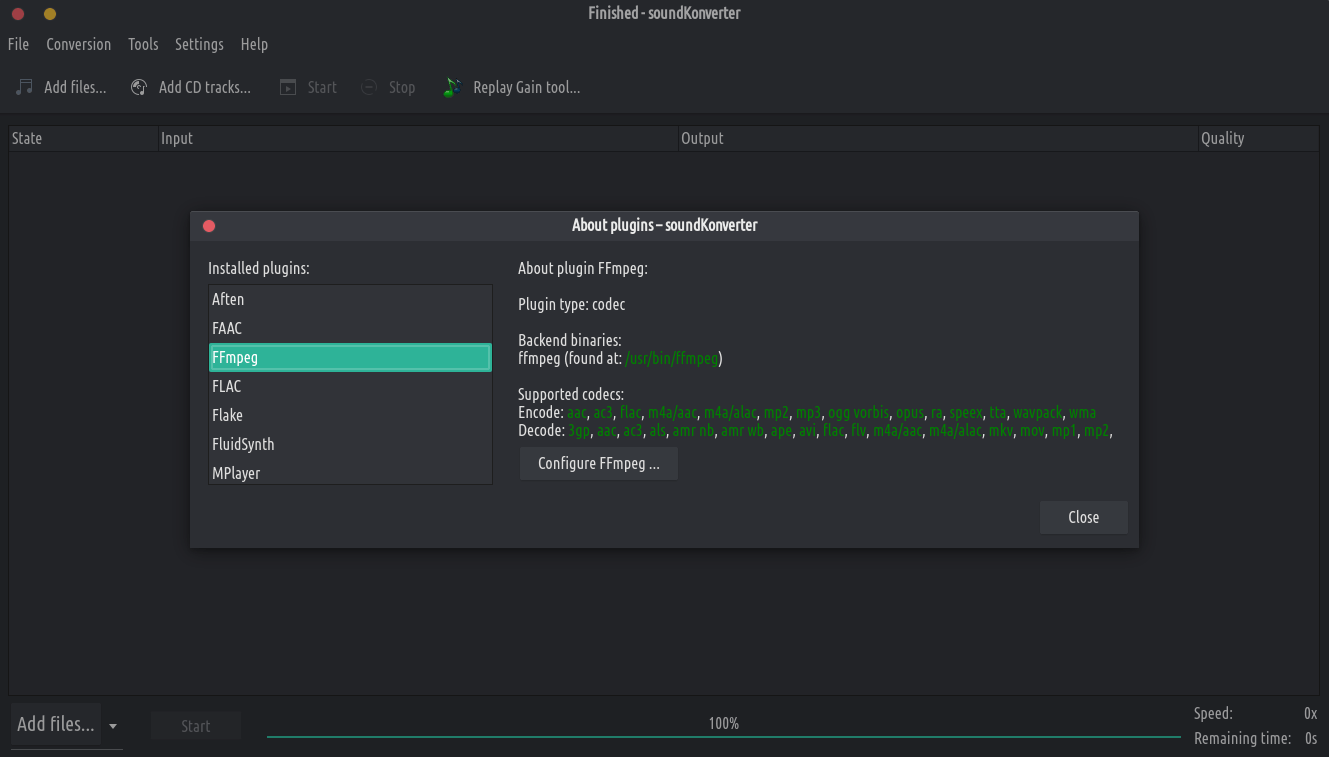This screenshot has height=757, width=1329.
Task: Click the Remaining time value 0s
Action: [x=1311, y=738]
